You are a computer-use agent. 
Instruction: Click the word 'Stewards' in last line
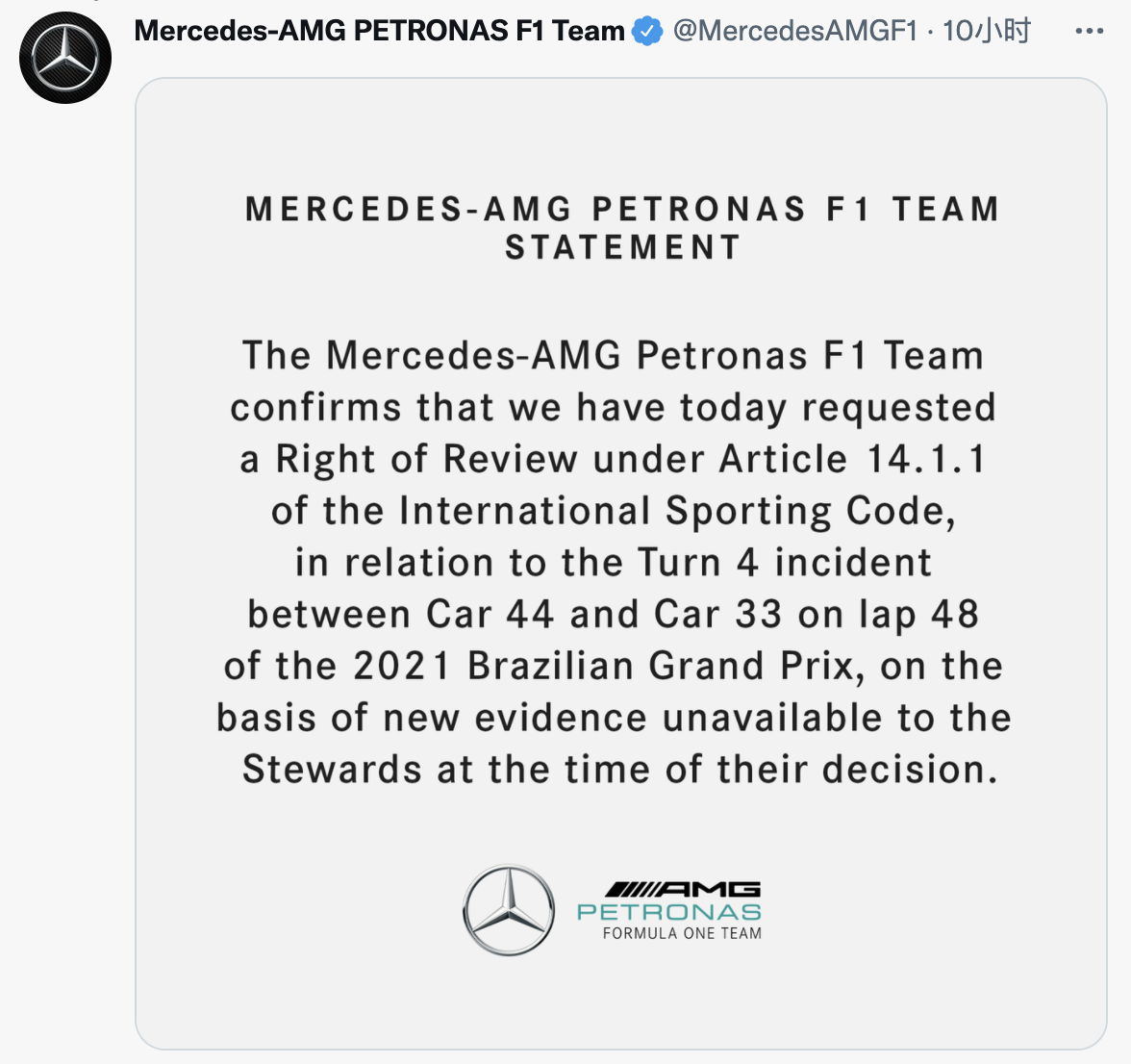(332, 771)
